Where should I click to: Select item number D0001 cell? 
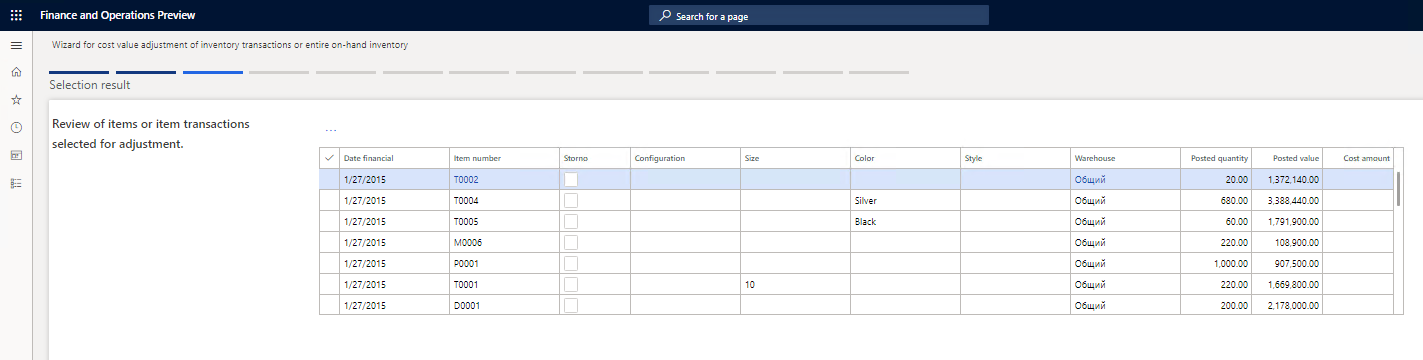504,305
